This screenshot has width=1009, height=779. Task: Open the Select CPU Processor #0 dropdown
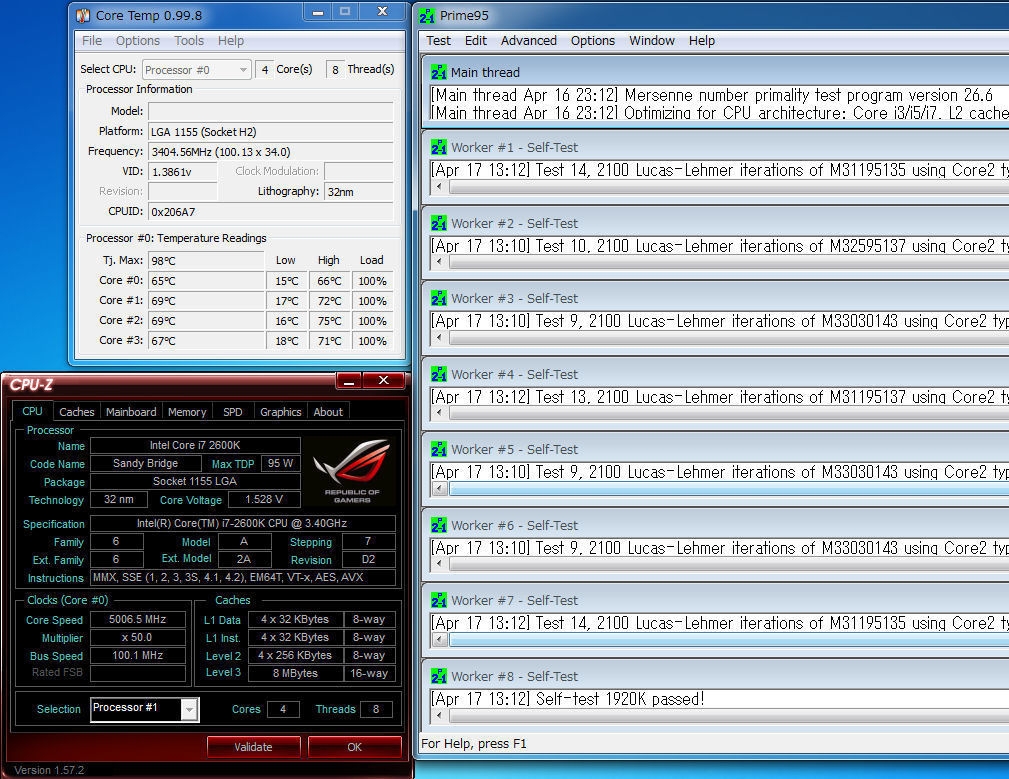196,69
